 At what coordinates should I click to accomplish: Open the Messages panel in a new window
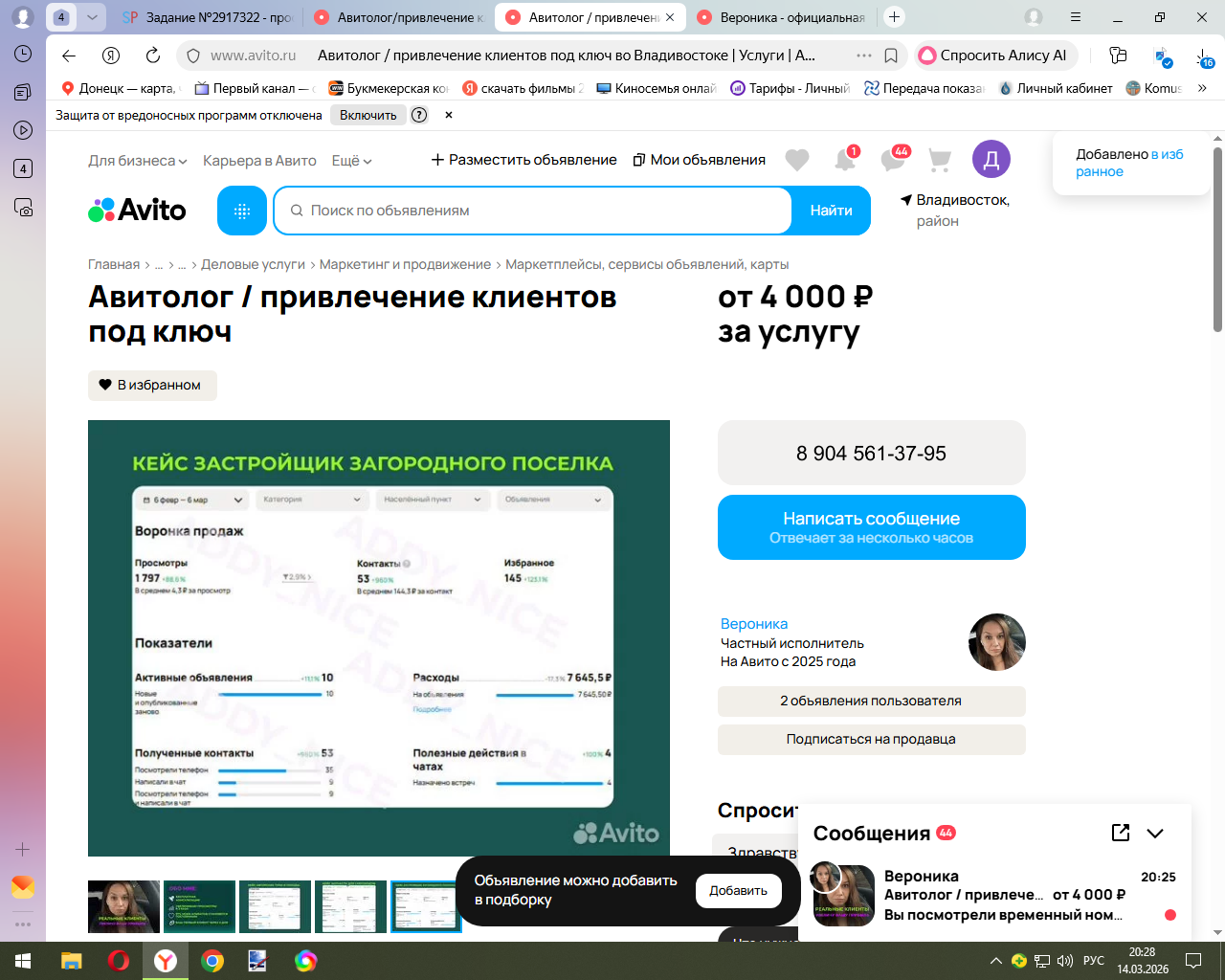(x=1121, y=833)
